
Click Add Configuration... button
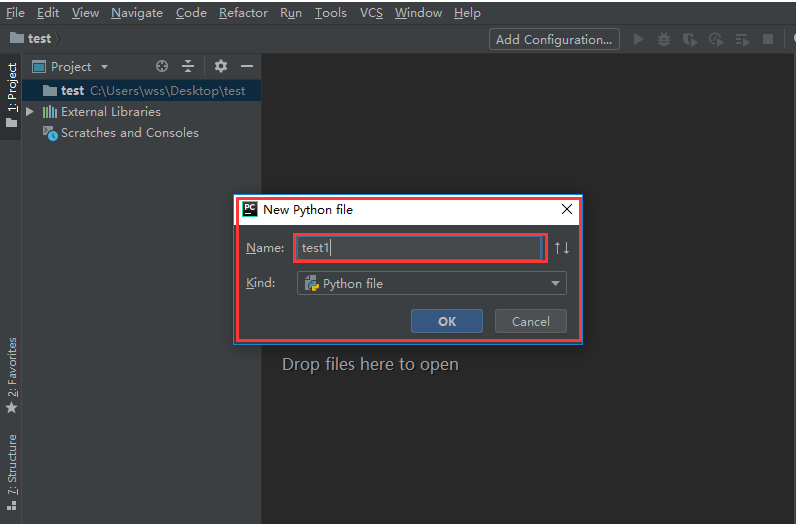(554, 39)
